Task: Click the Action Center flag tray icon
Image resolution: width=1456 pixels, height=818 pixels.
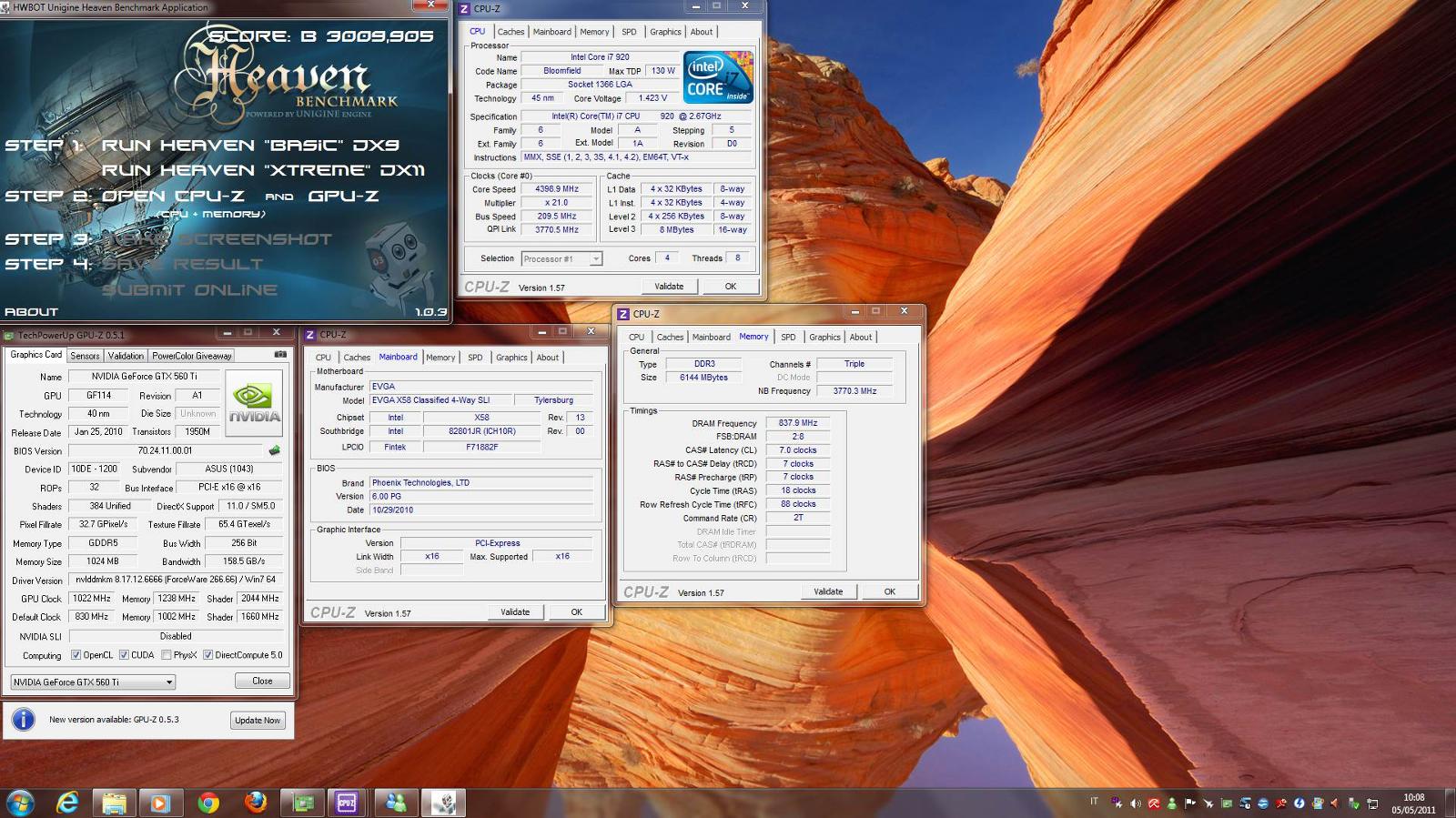Action: coord(1189,803)
